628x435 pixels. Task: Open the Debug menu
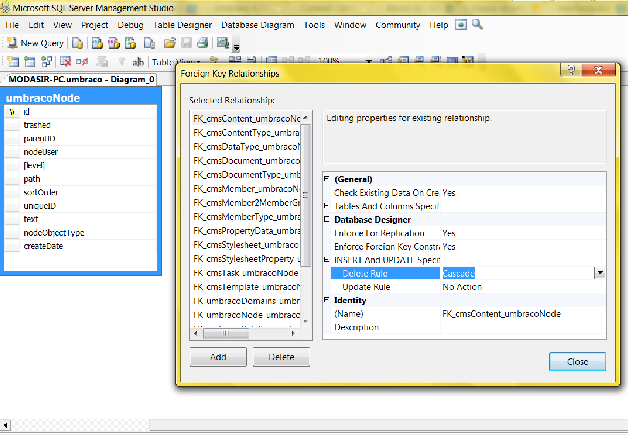coord(131,25)
